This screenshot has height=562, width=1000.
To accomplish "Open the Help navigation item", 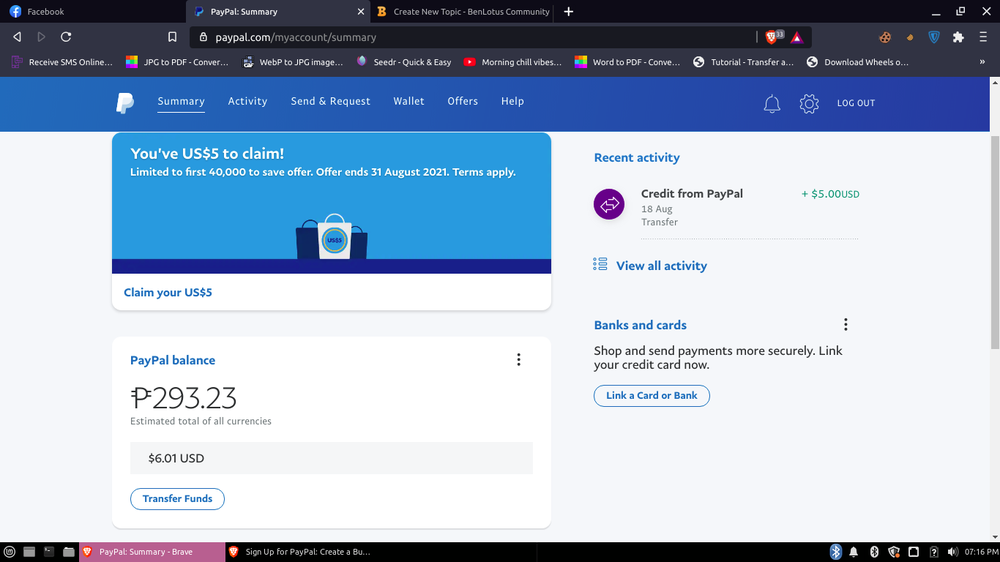I will (512, 101).
